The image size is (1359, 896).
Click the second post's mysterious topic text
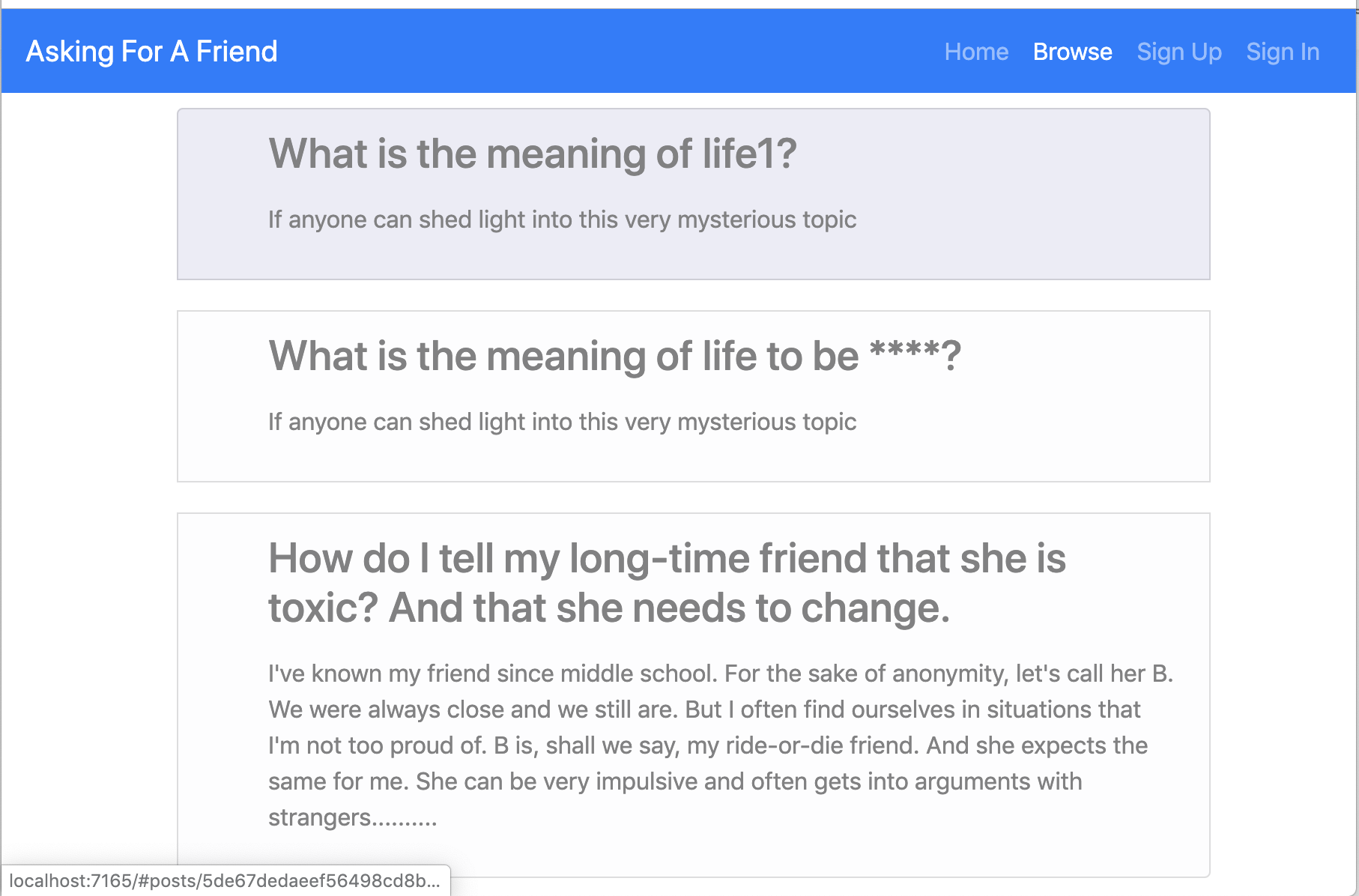click(x=562, y=421)
